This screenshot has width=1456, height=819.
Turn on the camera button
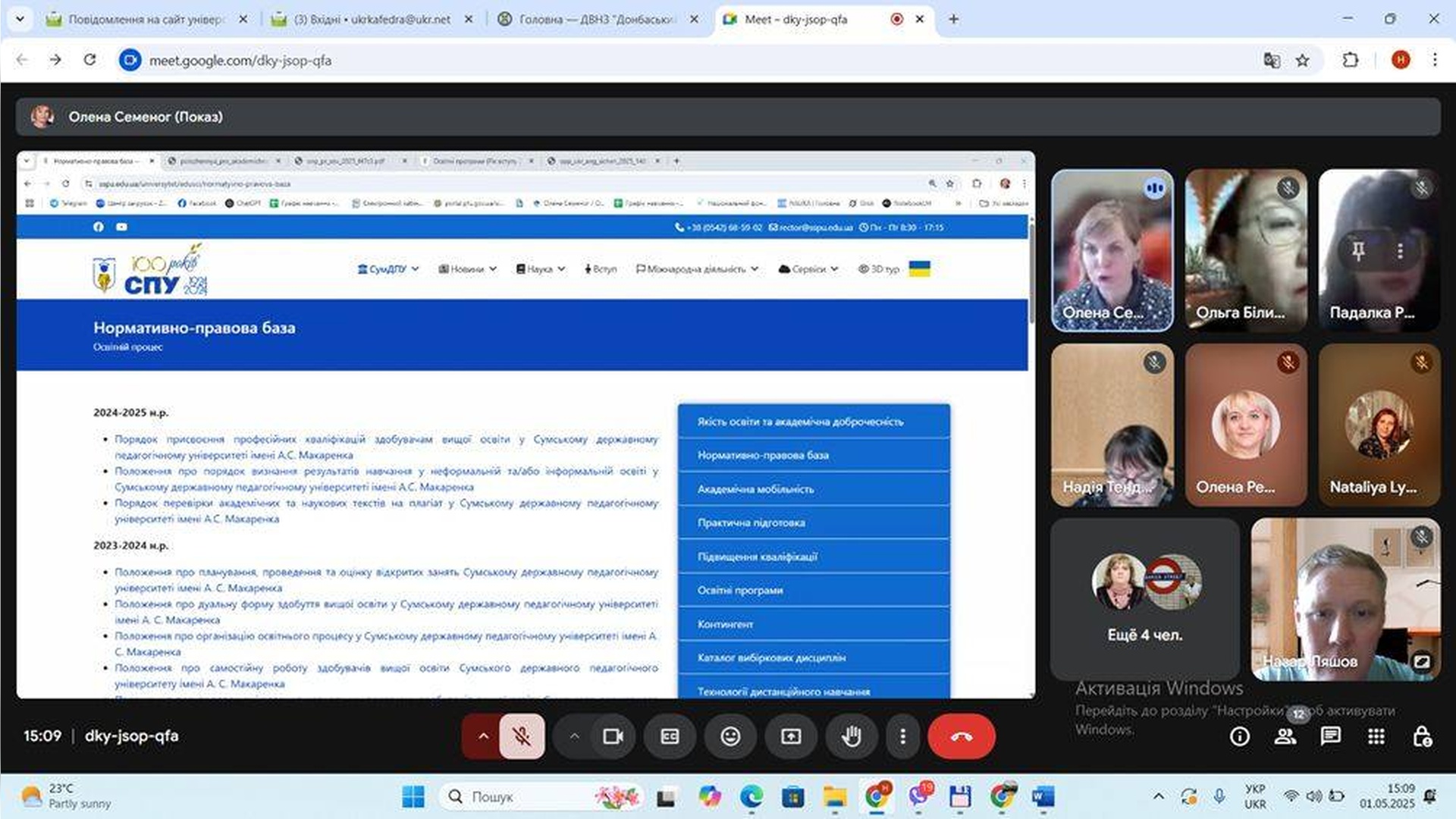[613, 736]
